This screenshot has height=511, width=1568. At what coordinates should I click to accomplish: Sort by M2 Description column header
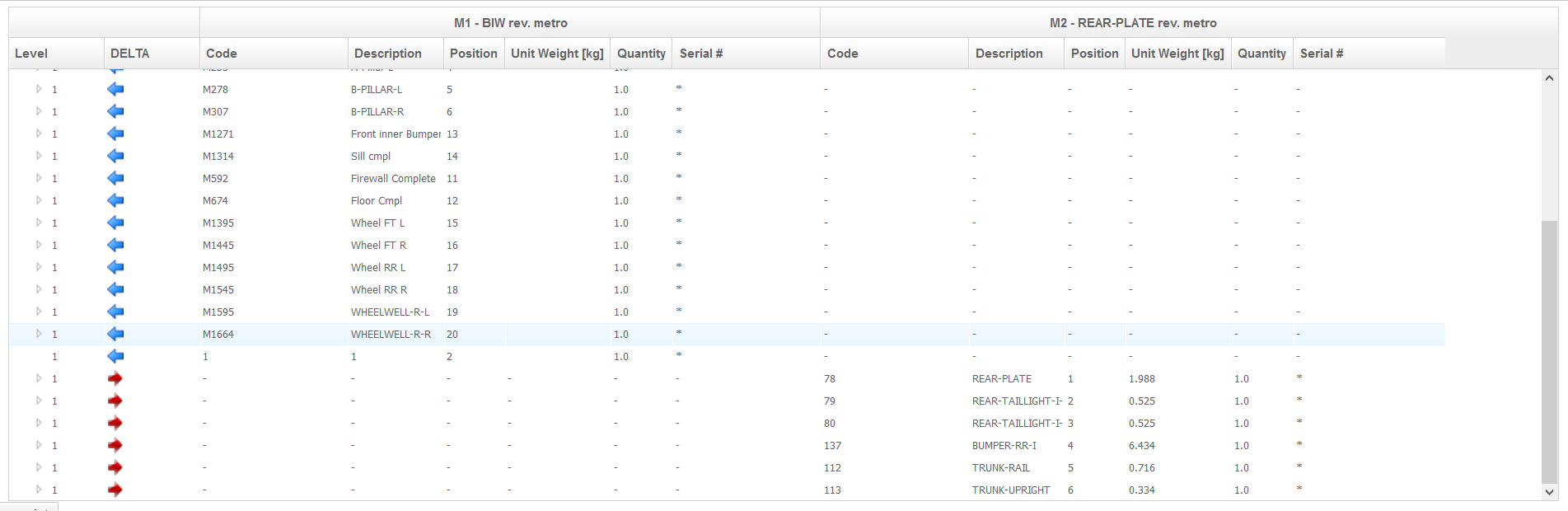coord(1017,54)
